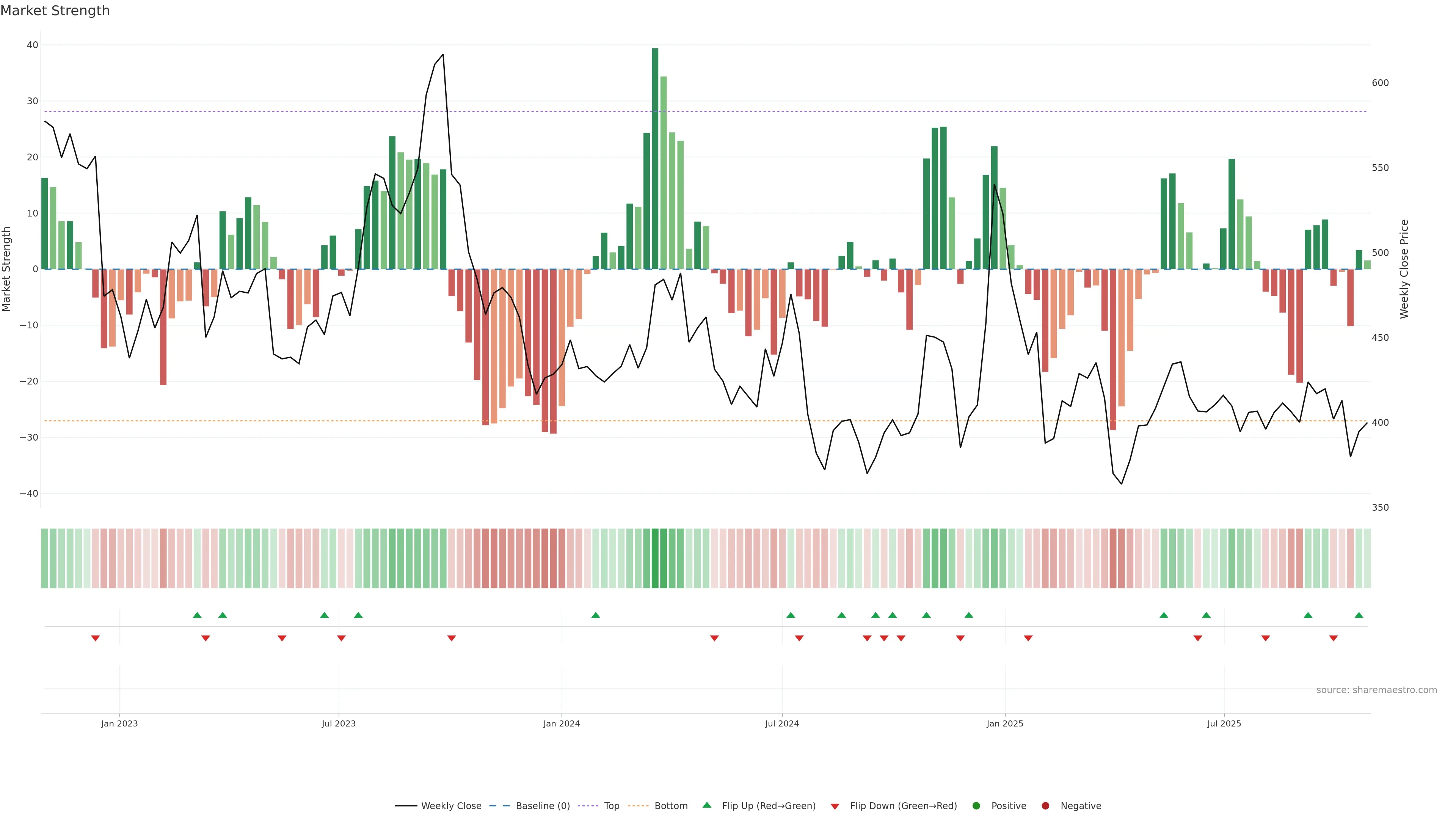Click the red Negative circle in legend
Viewport: 1456px width, 819px height.
(1045, 806)
